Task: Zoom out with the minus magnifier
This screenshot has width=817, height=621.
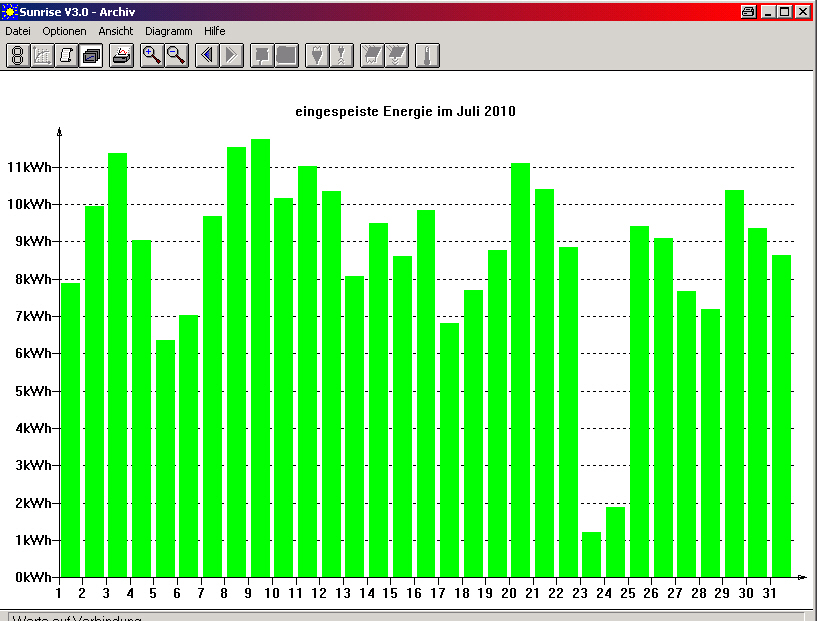Action: point(177,55)
